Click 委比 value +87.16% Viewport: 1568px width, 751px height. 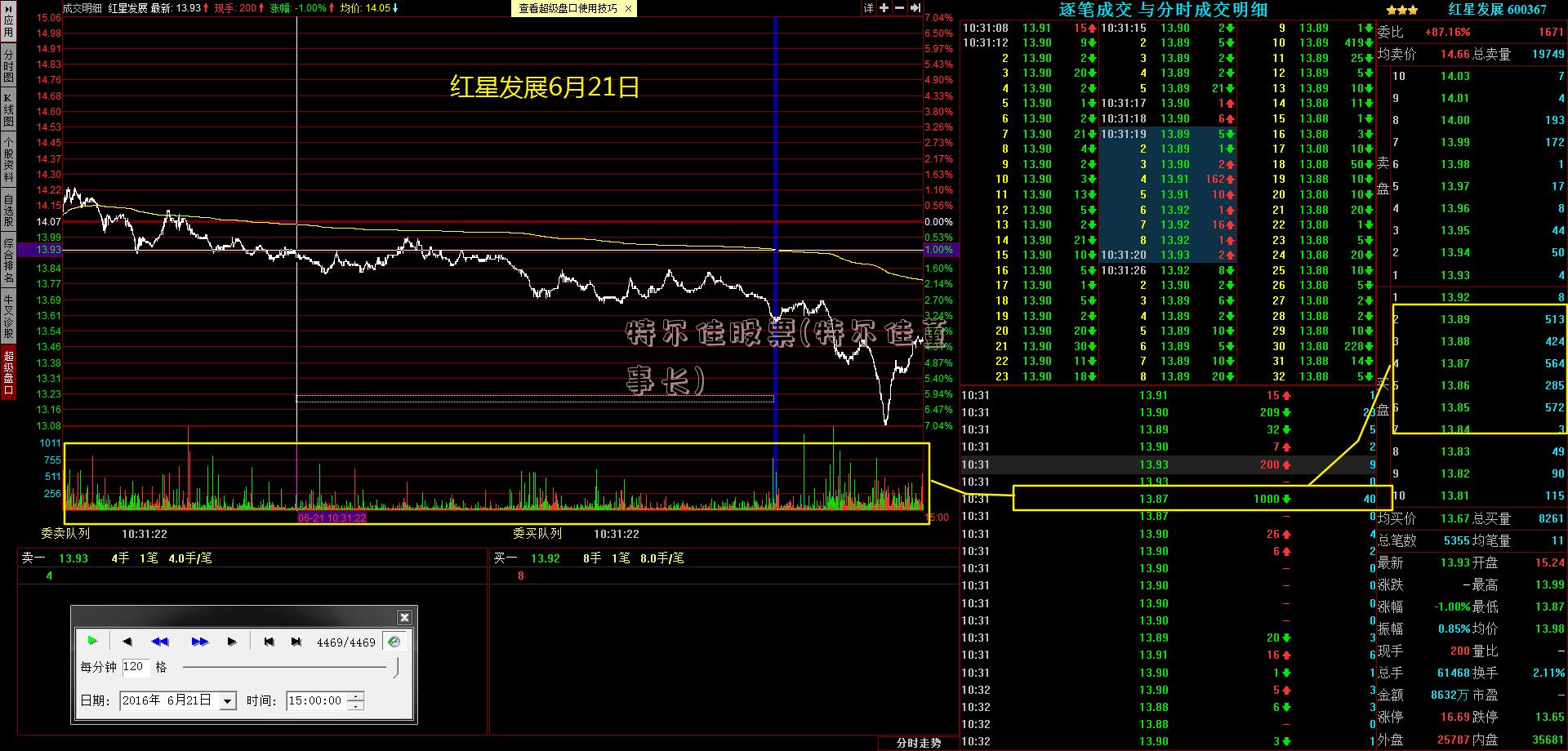(1447, 33)
